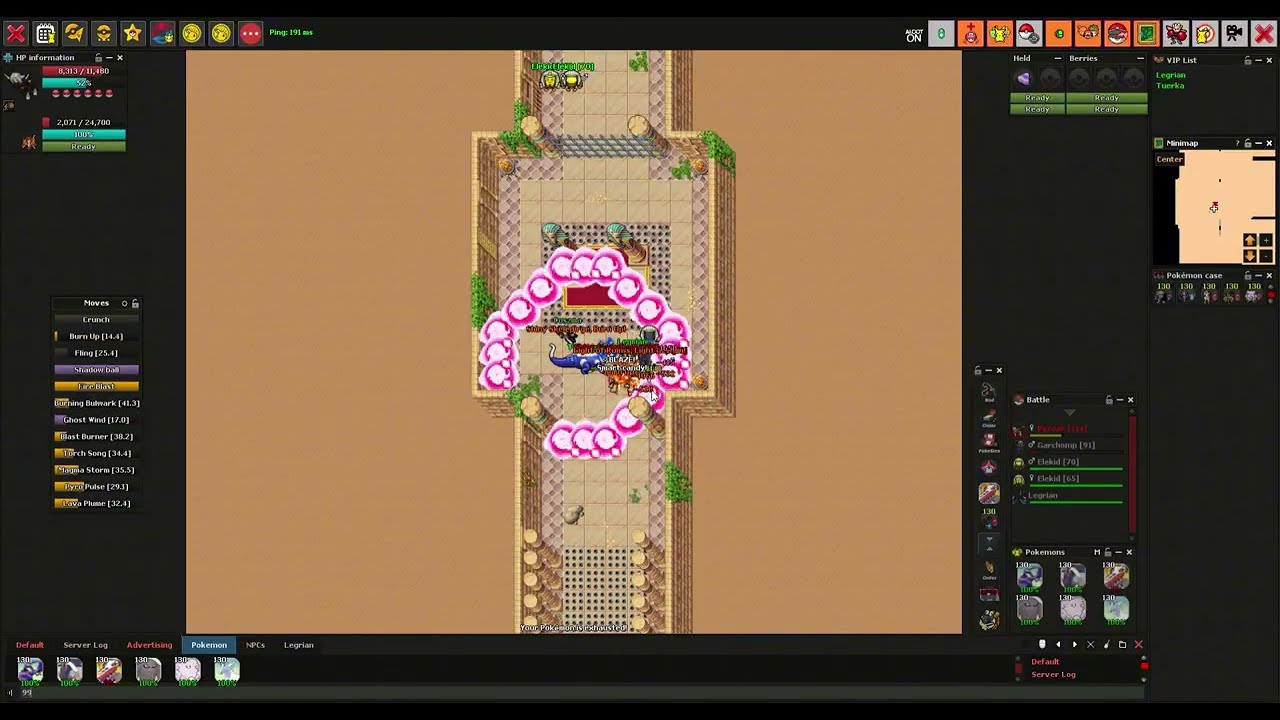Click the chat text input field

tap(580, 692)
